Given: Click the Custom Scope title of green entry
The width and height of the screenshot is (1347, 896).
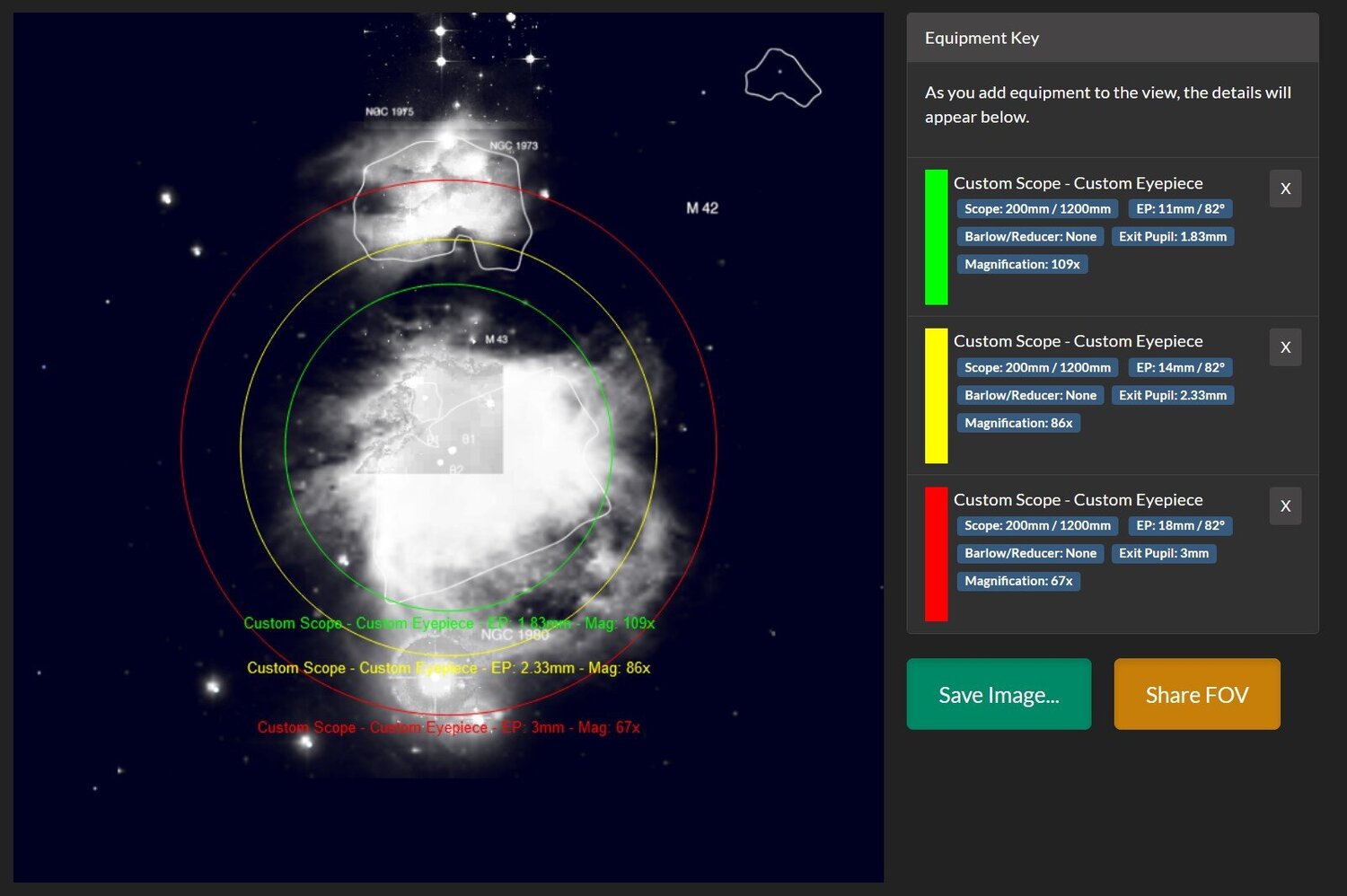Looking at the screenshot, I should click(1078, 183).
